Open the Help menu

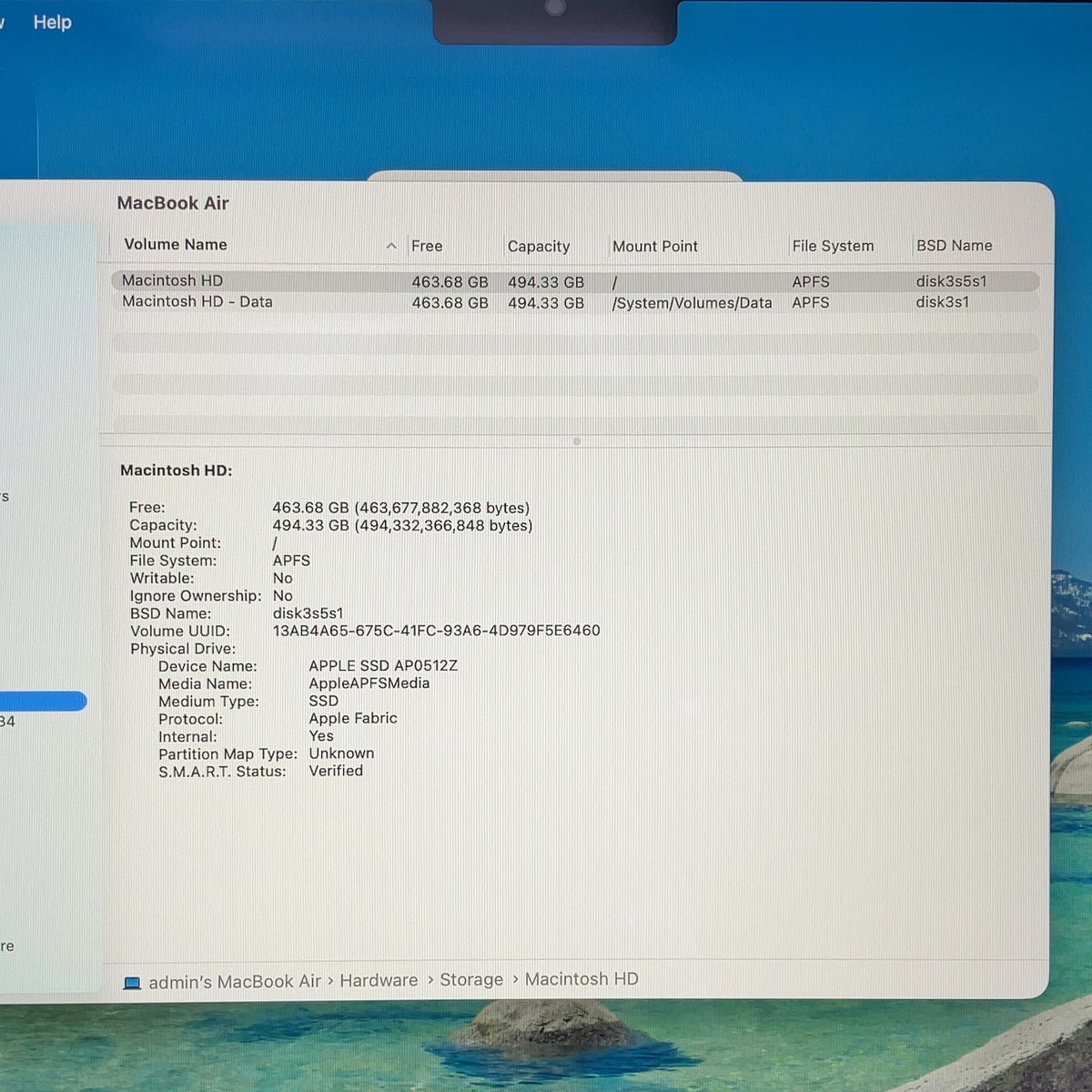52,22
